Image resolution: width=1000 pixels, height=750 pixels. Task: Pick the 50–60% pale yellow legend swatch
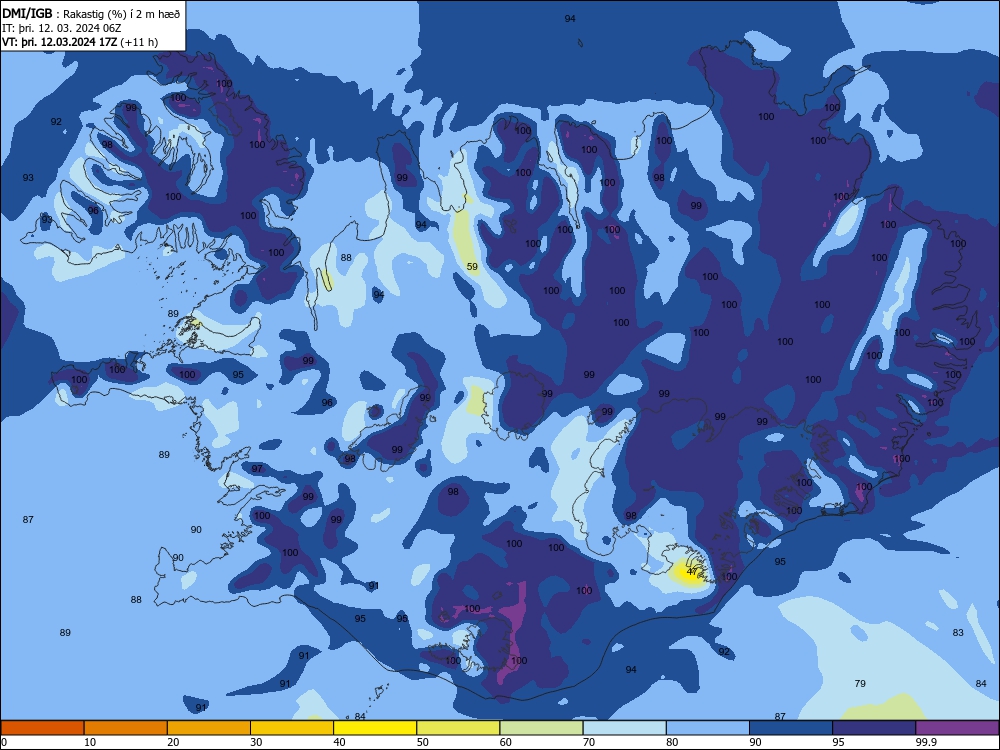pyautogui.click(x=459, y=728)
